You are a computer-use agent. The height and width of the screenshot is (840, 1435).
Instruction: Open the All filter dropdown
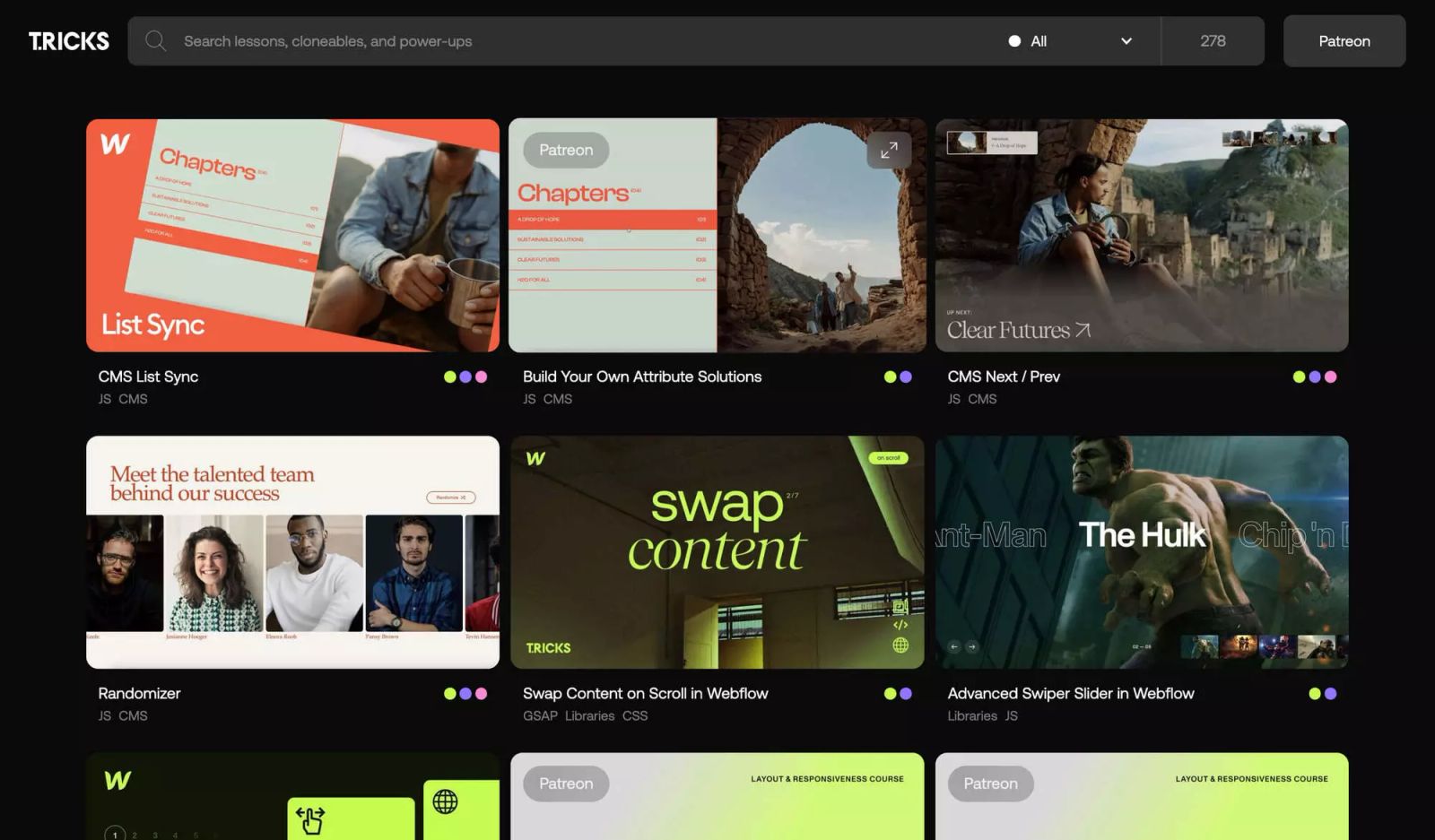point(1071,41)
